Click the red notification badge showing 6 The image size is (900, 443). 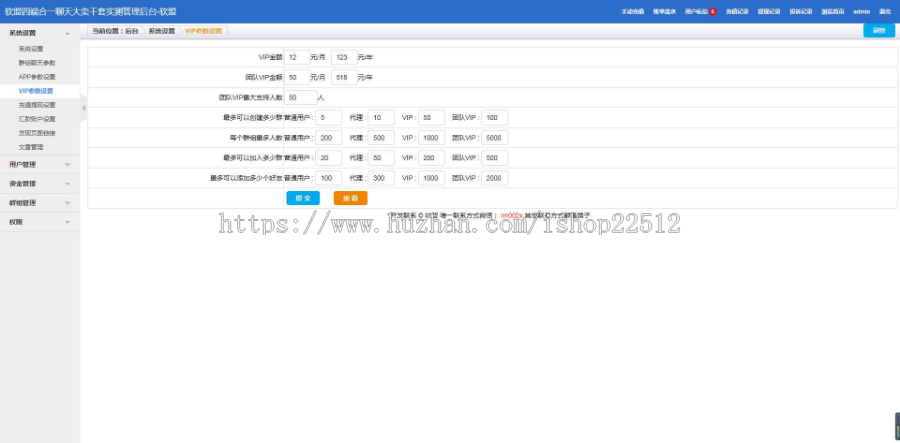click(x=712, y=11)
